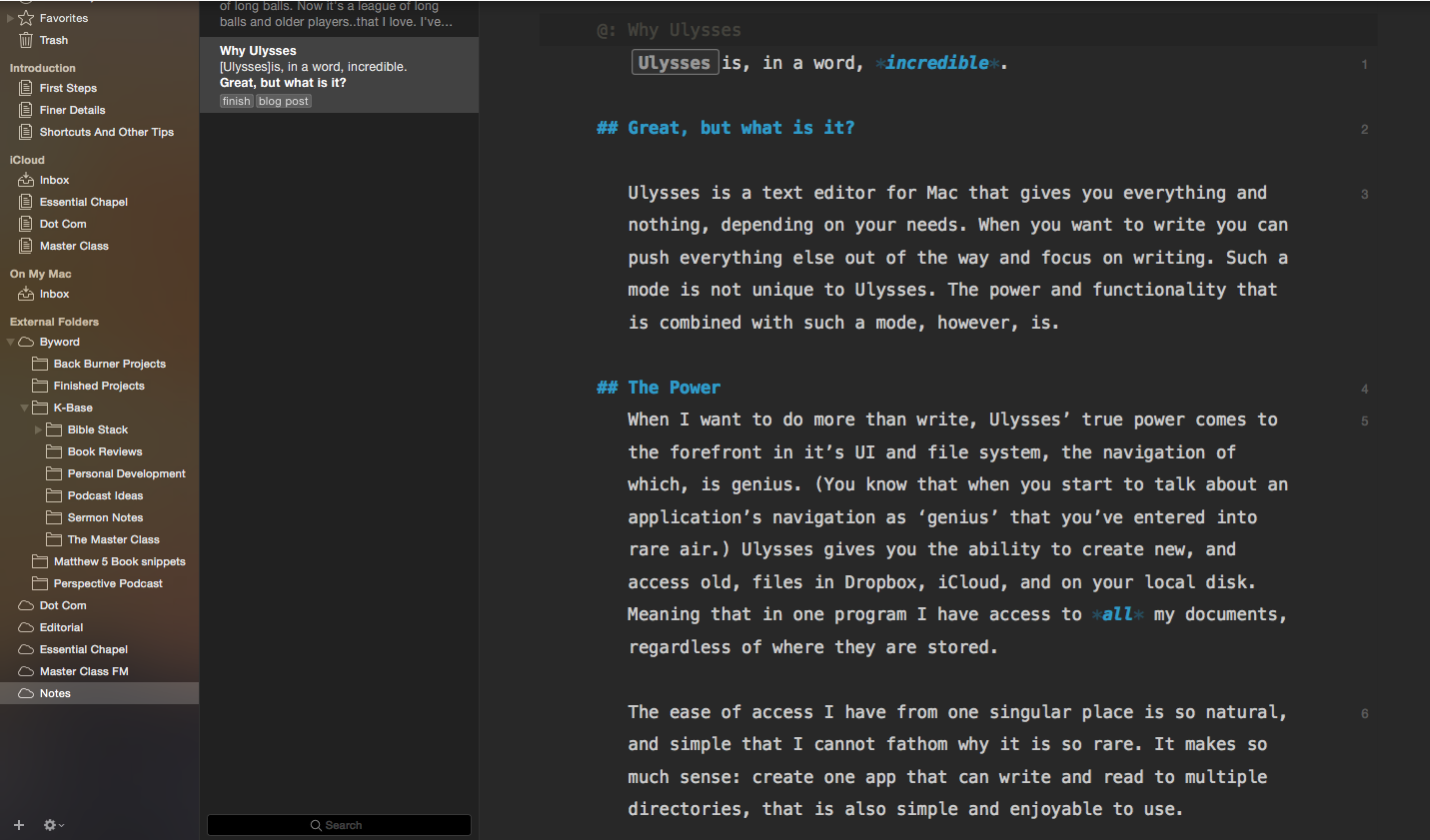
Task: Collapse the Byword external folder
Action: (10, 342)
